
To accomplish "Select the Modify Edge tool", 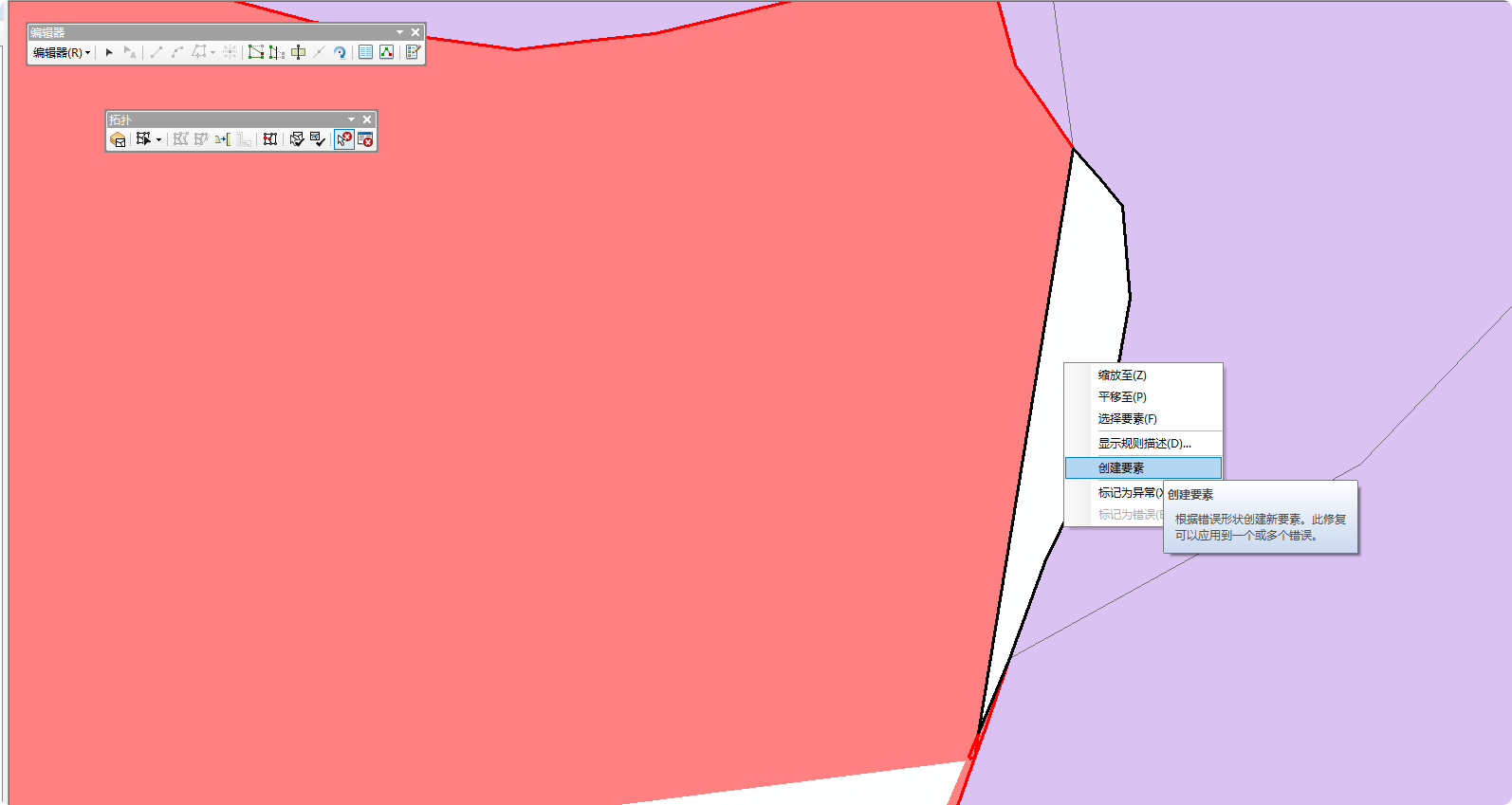I will click(180, 139).
